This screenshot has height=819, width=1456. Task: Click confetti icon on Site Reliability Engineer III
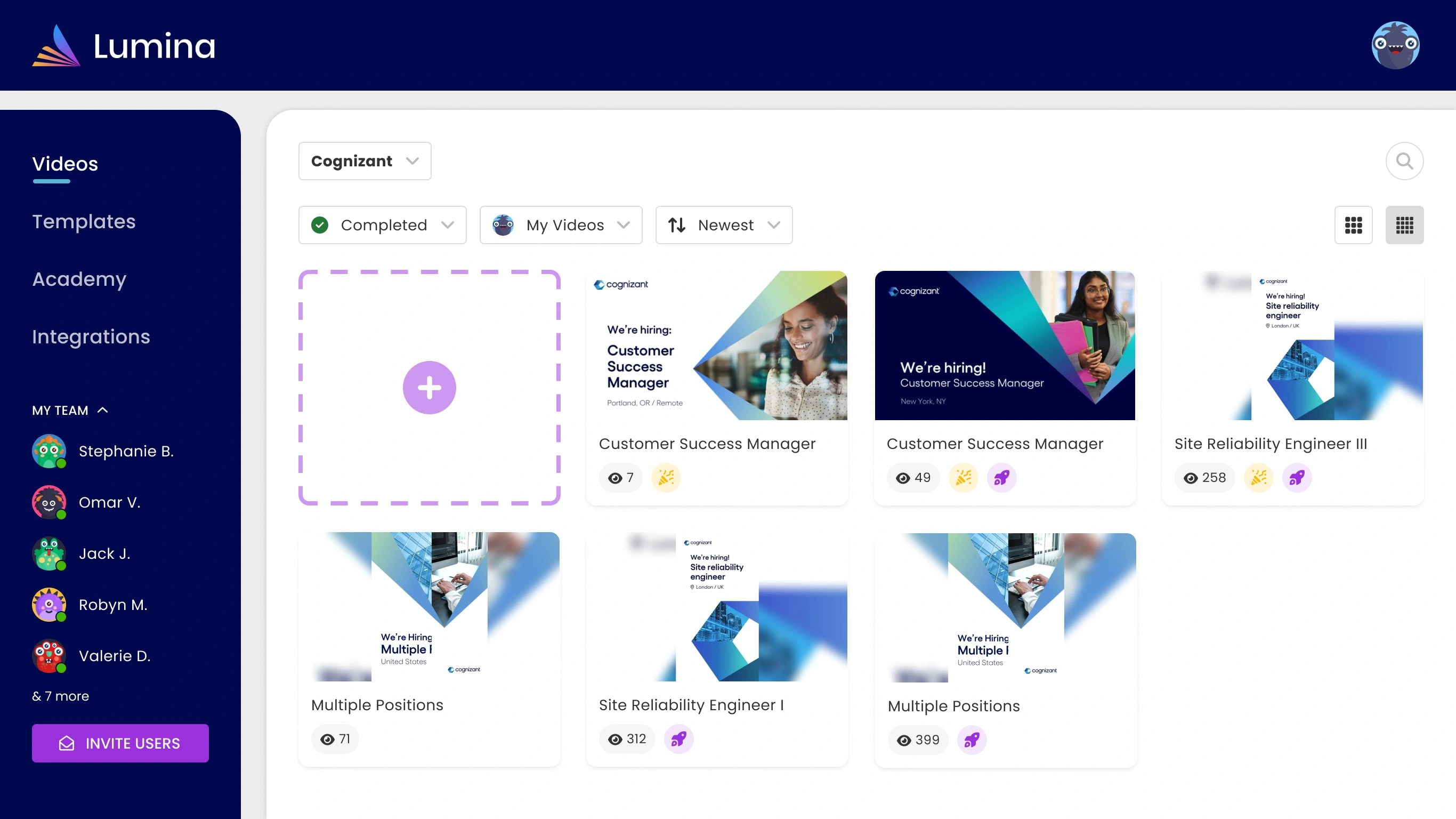pos(1259,478)
